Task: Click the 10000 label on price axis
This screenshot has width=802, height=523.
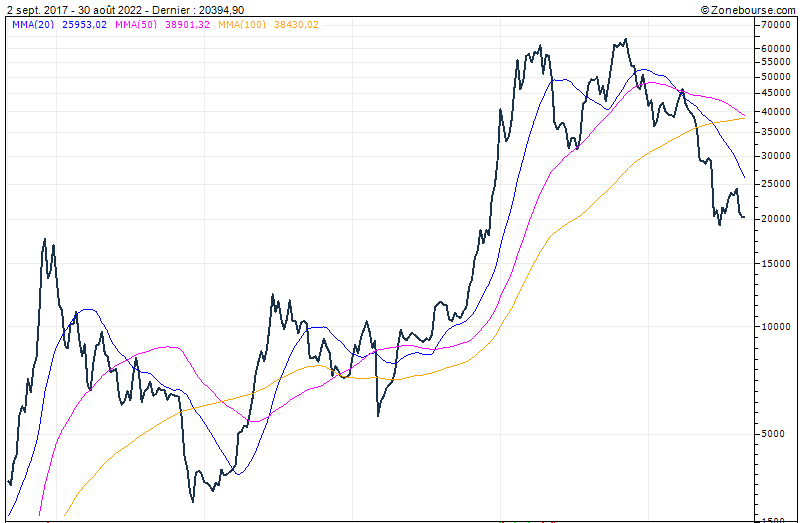Action: 776,326
